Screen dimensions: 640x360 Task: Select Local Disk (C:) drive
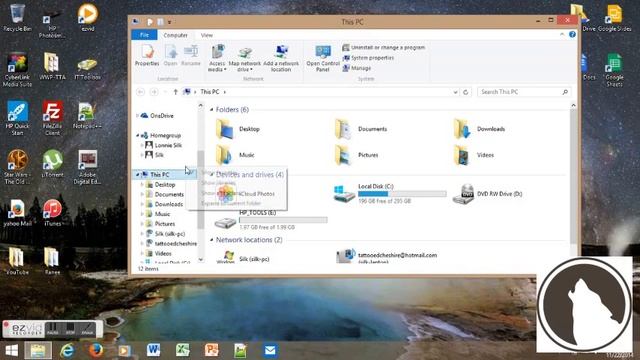tap(390, 193)
